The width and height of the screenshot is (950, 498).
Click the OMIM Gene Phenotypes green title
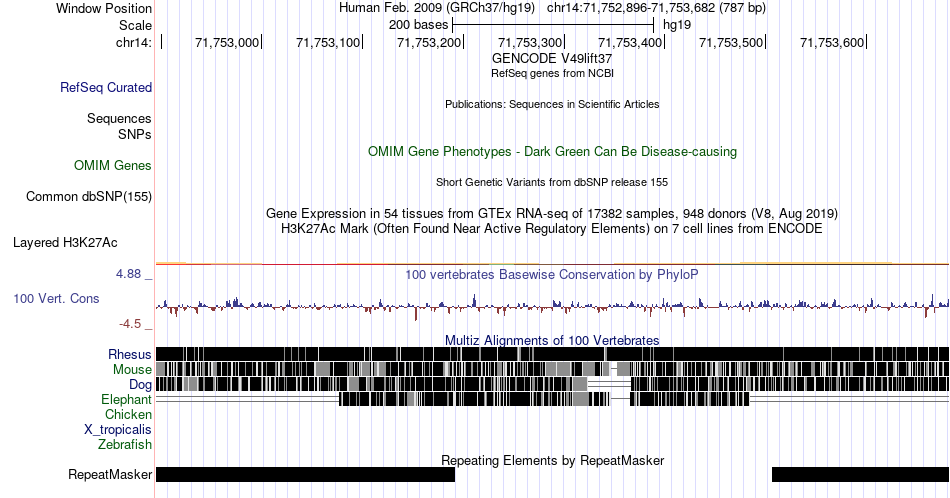[x=552, y=151]
